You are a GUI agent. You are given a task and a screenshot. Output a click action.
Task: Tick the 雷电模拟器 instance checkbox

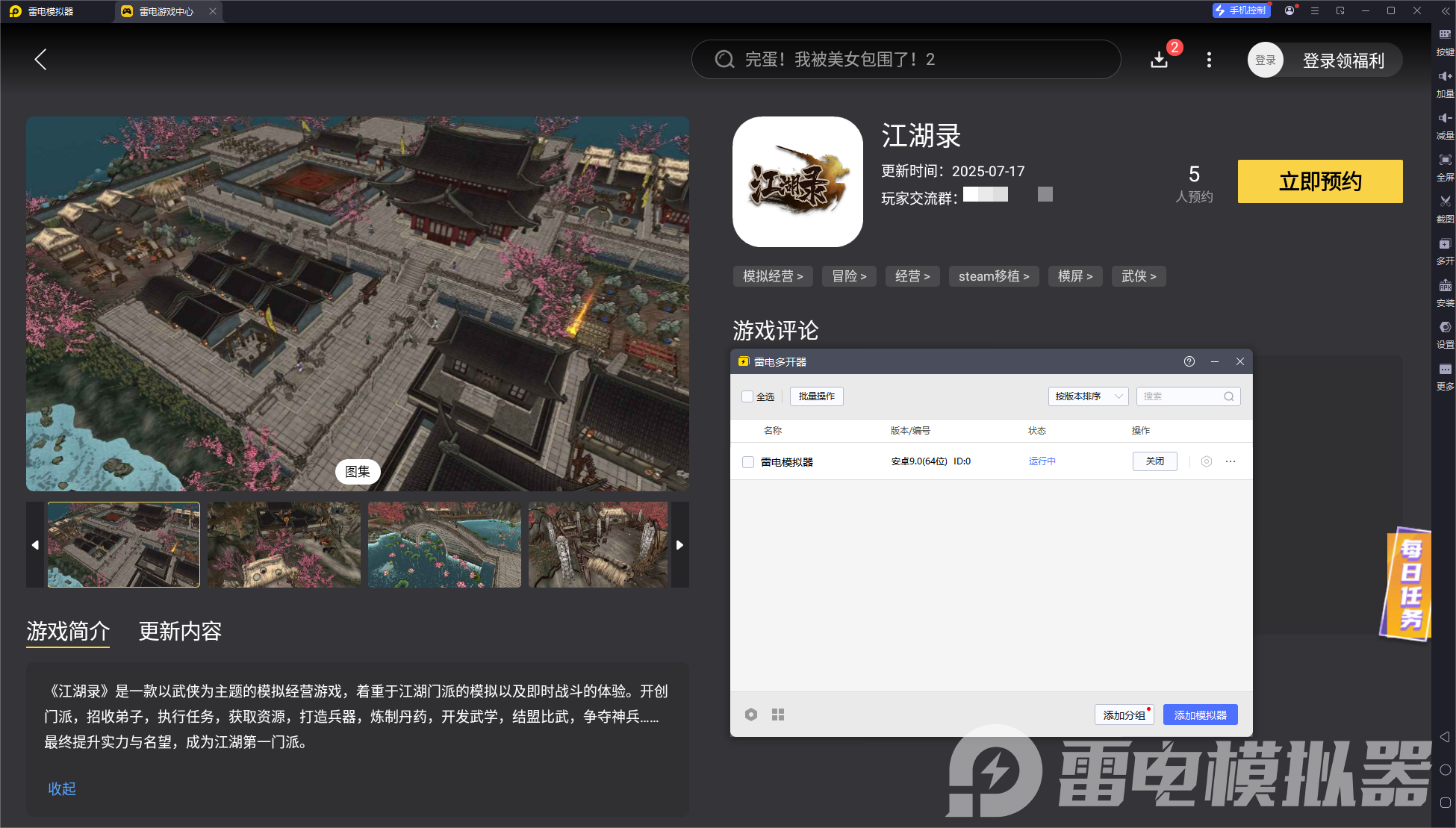tap(747, 461)
